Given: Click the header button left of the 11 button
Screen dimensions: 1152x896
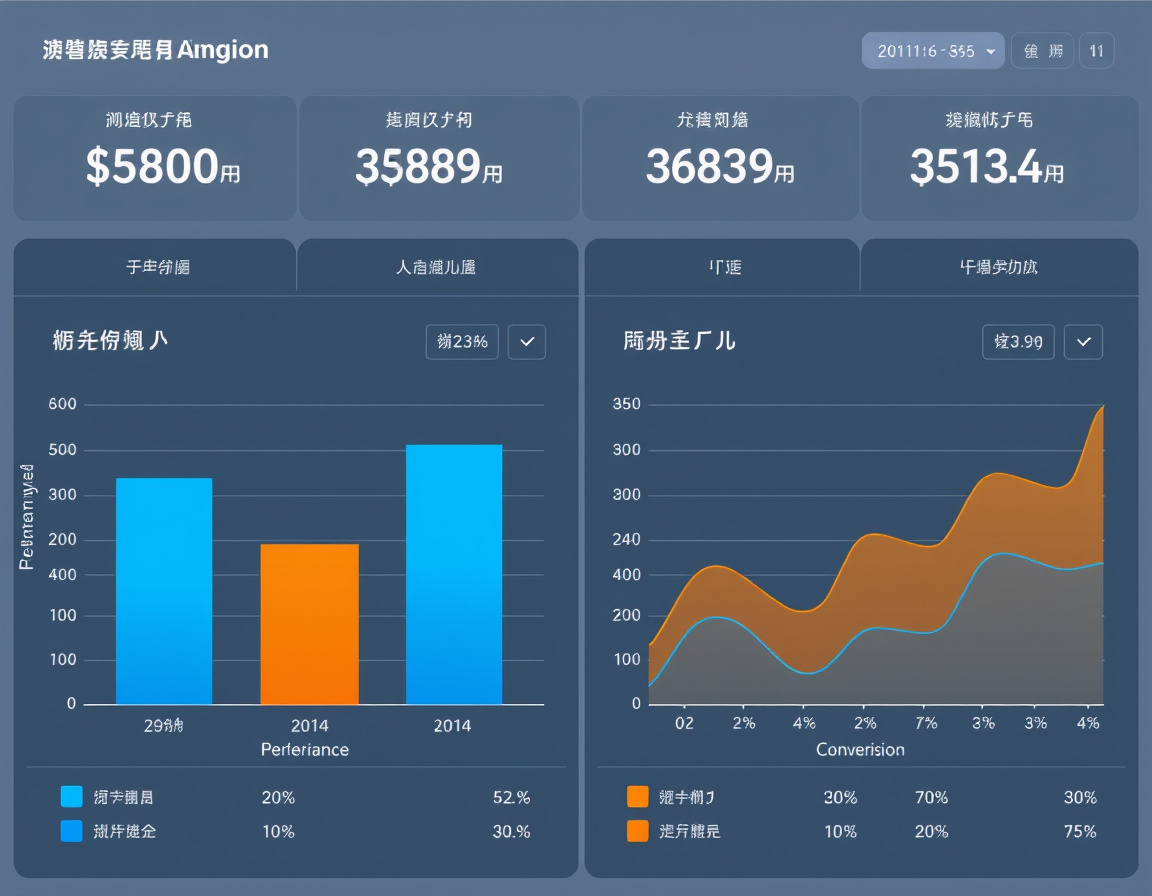Looking at the screenshot, I should pos(1043,51).
